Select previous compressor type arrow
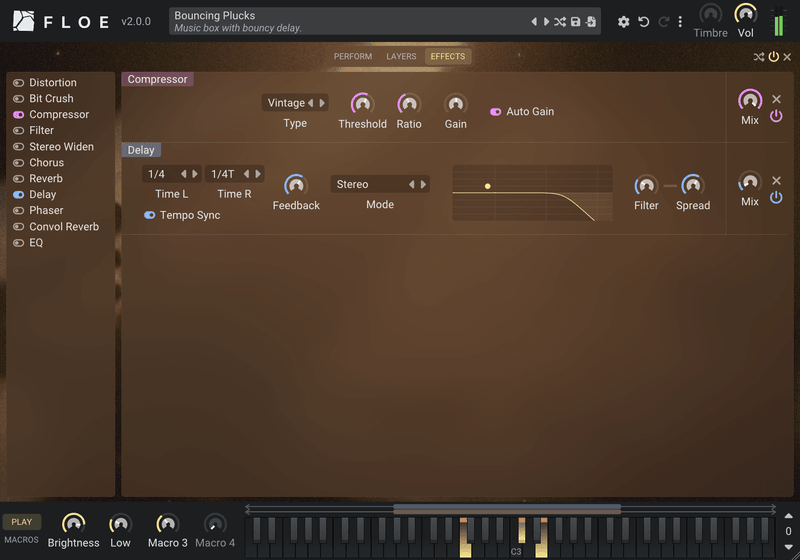 click(311, 103)
